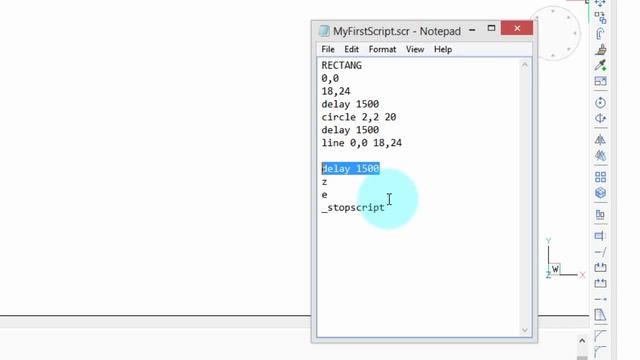Select the 3D Array cube tool
Screen dimensions: 640x360
(600, 193)
